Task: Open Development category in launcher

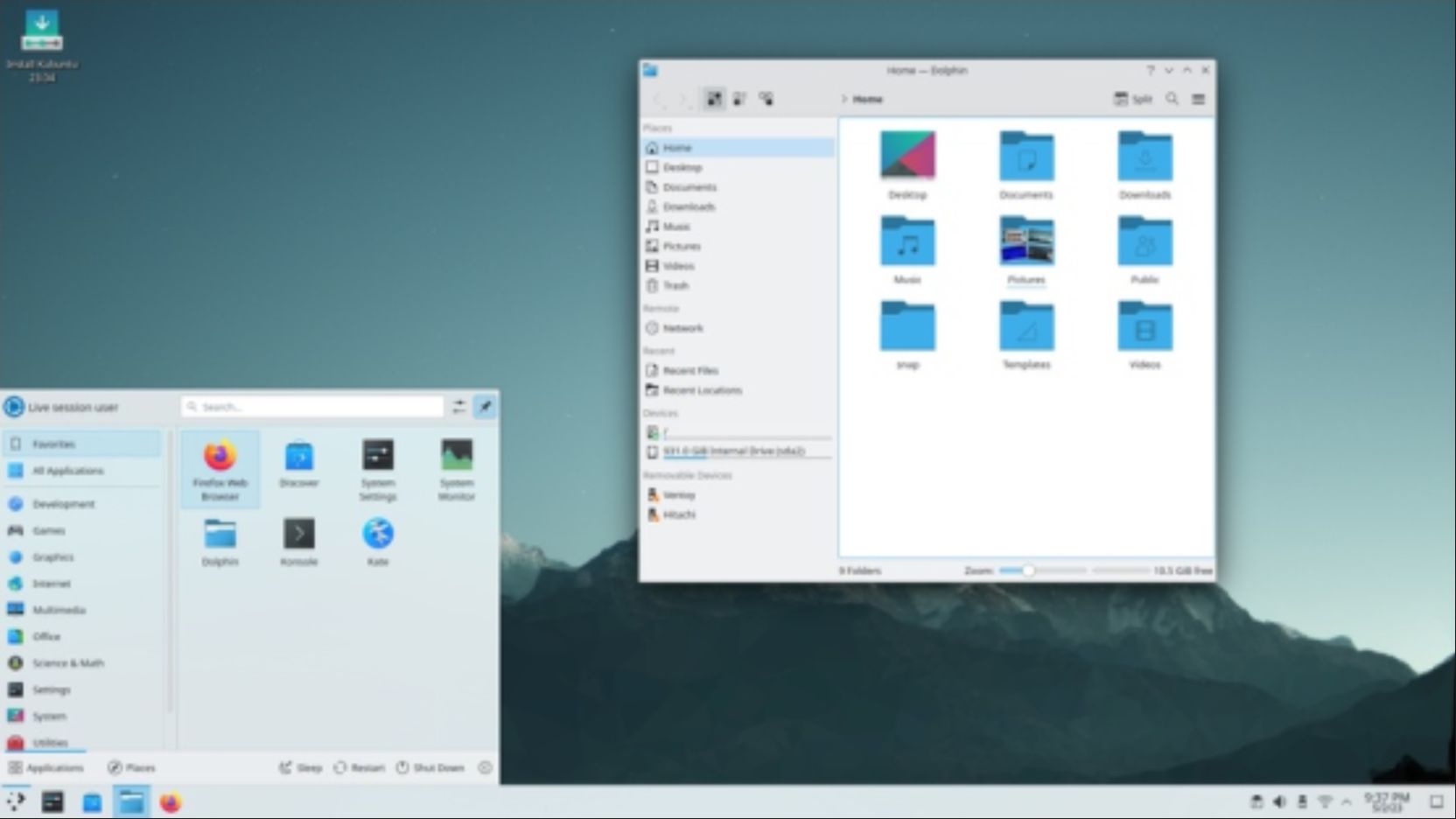Action: 82,504
